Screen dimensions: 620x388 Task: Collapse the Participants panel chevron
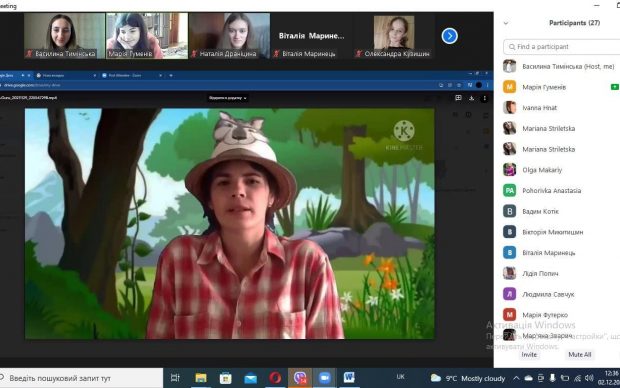point(506,23)
